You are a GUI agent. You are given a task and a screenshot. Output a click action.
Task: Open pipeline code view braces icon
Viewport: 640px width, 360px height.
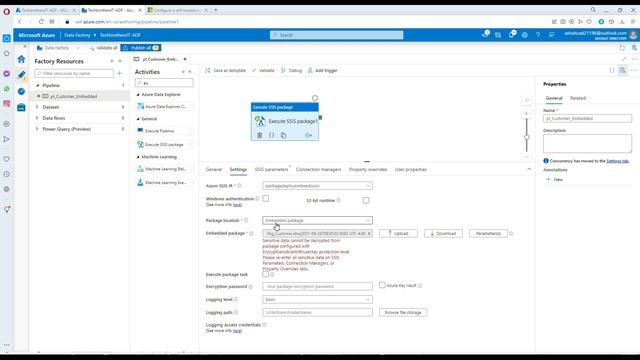[x=612, y=70]
